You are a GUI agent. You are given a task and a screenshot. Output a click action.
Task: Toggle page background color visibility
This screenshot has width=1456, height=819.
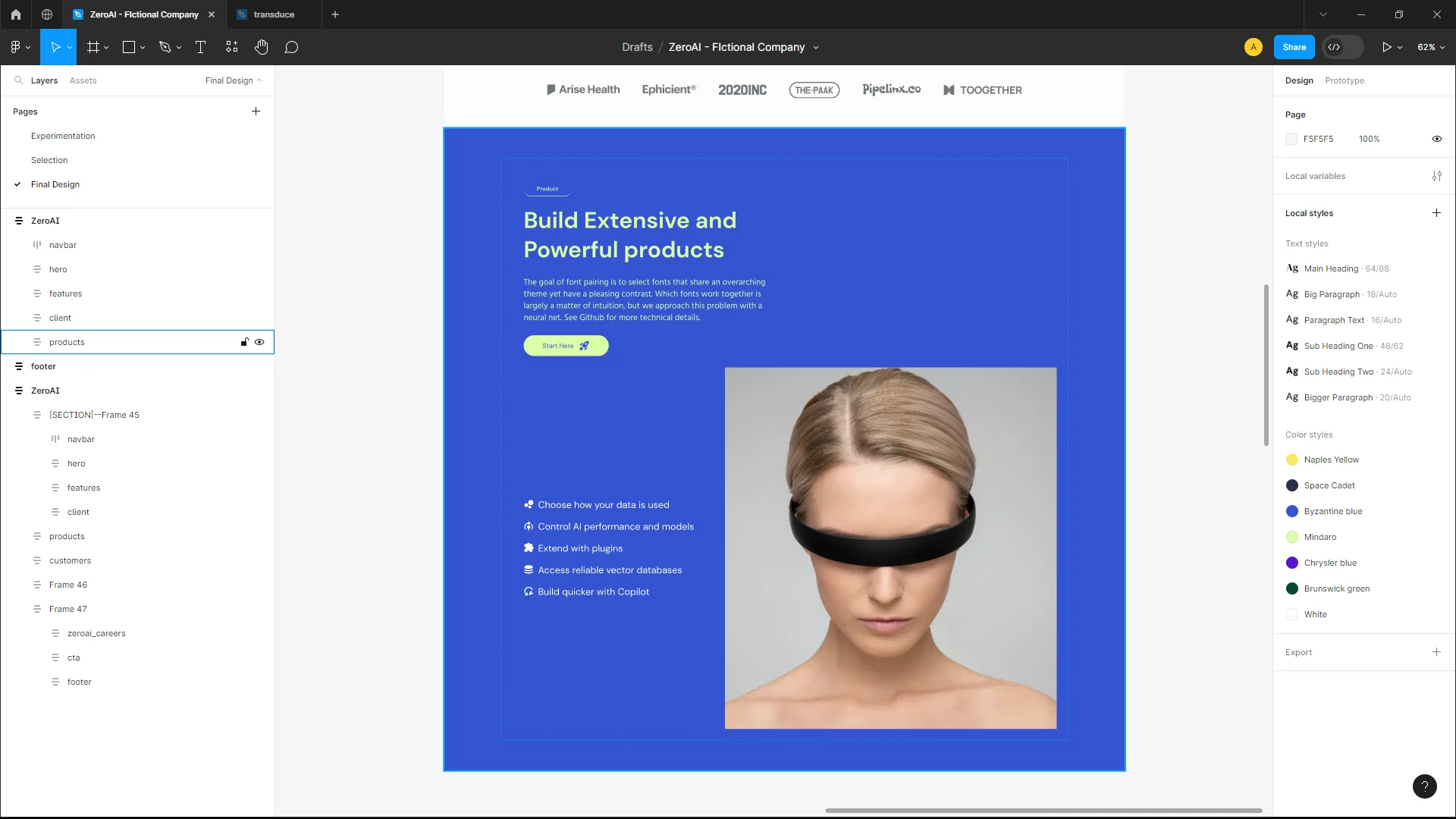tap(1436, 139)
